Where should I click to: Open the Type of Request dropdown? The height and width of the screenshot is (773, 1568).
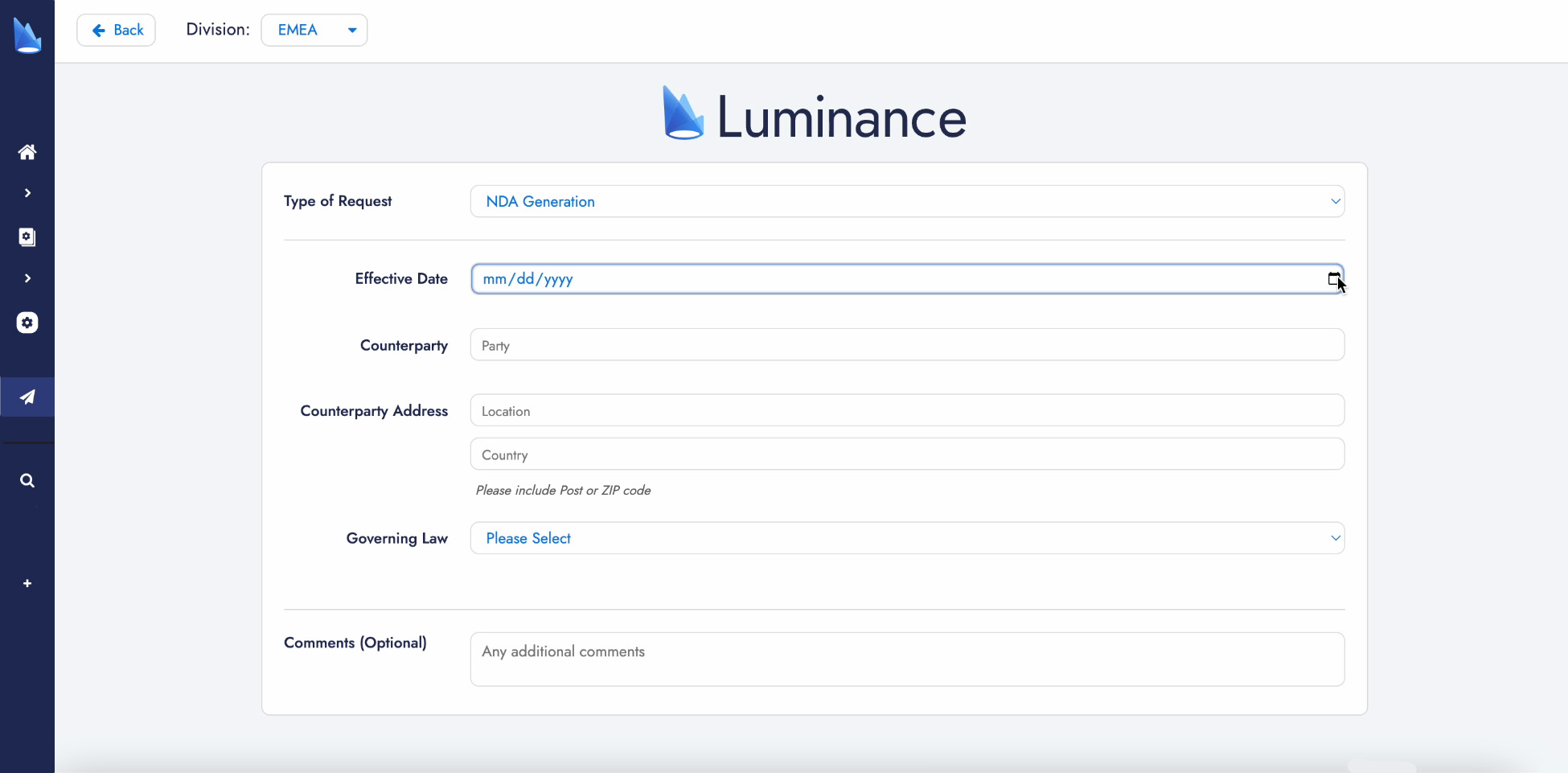pyautogui.click(x=906, y=201)
